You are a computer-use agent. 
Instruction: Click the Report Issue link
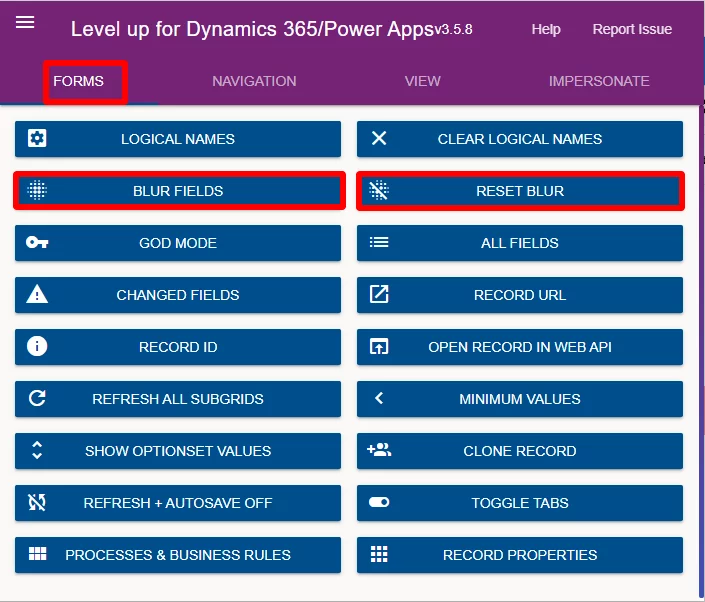pos(632,29)
